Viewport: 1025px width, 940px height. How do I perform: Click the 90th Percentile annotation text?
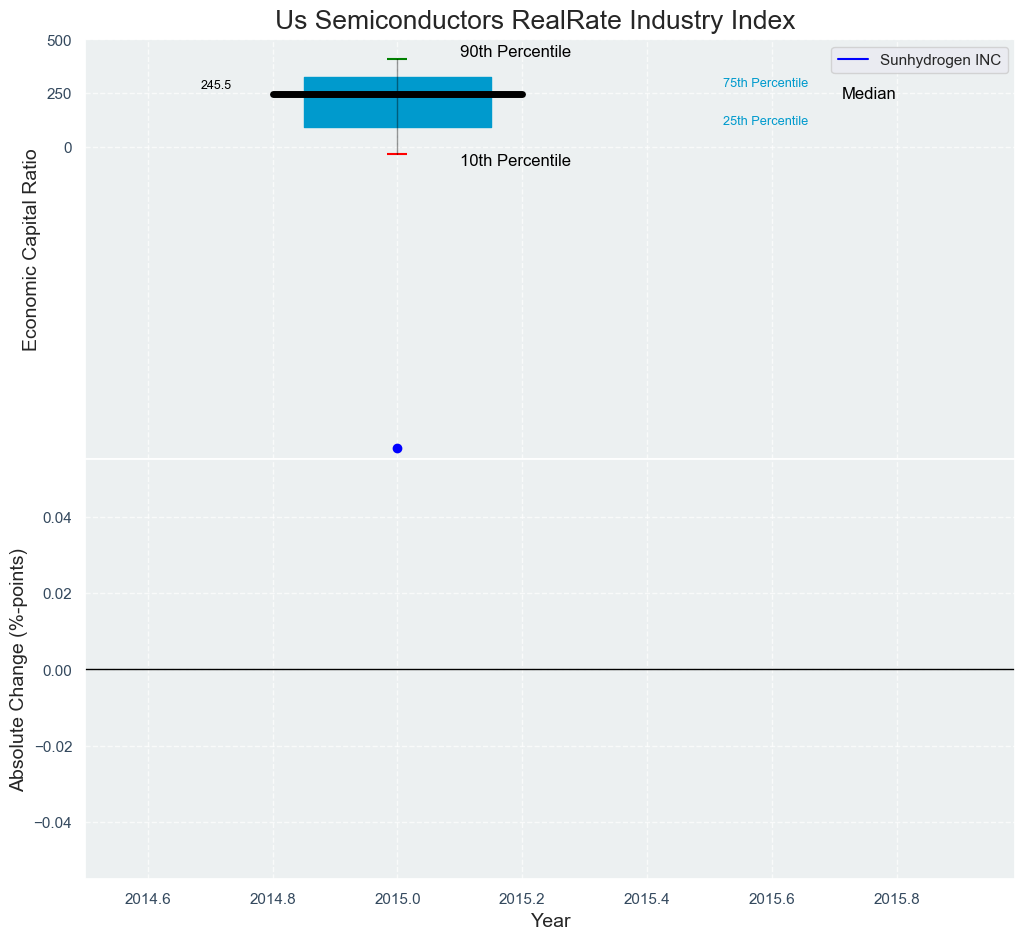click(x=515, y=52)
